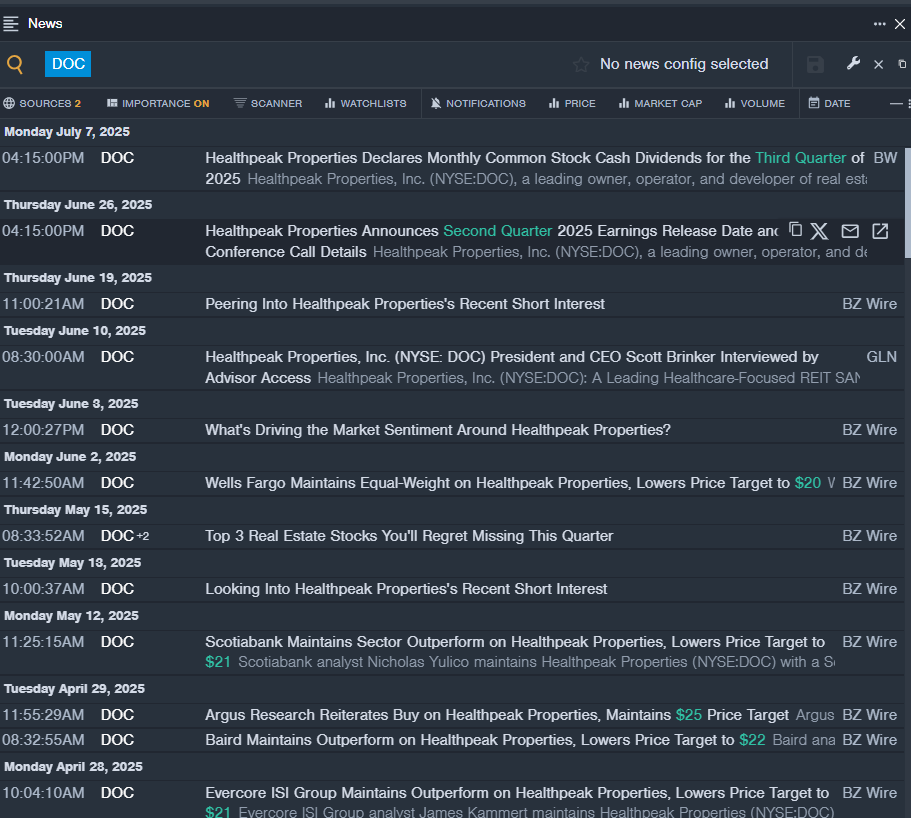The image size is (911, 818).
Task: Open the Watchlists filter
Action: pyautogui.click(x=365, y=103)
